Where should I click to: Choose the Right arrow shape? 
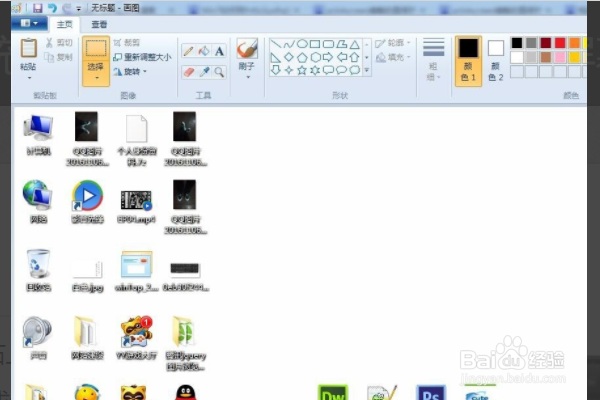pyautogui.click(x=328, y=58)
